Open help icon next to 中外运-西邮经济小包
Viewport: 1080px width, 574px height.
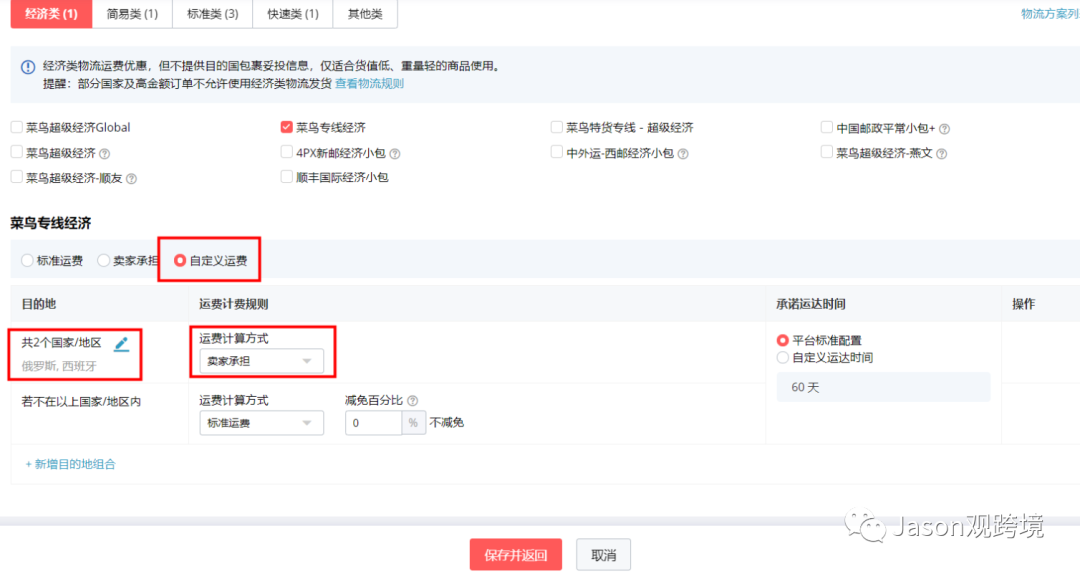[683, 154]
